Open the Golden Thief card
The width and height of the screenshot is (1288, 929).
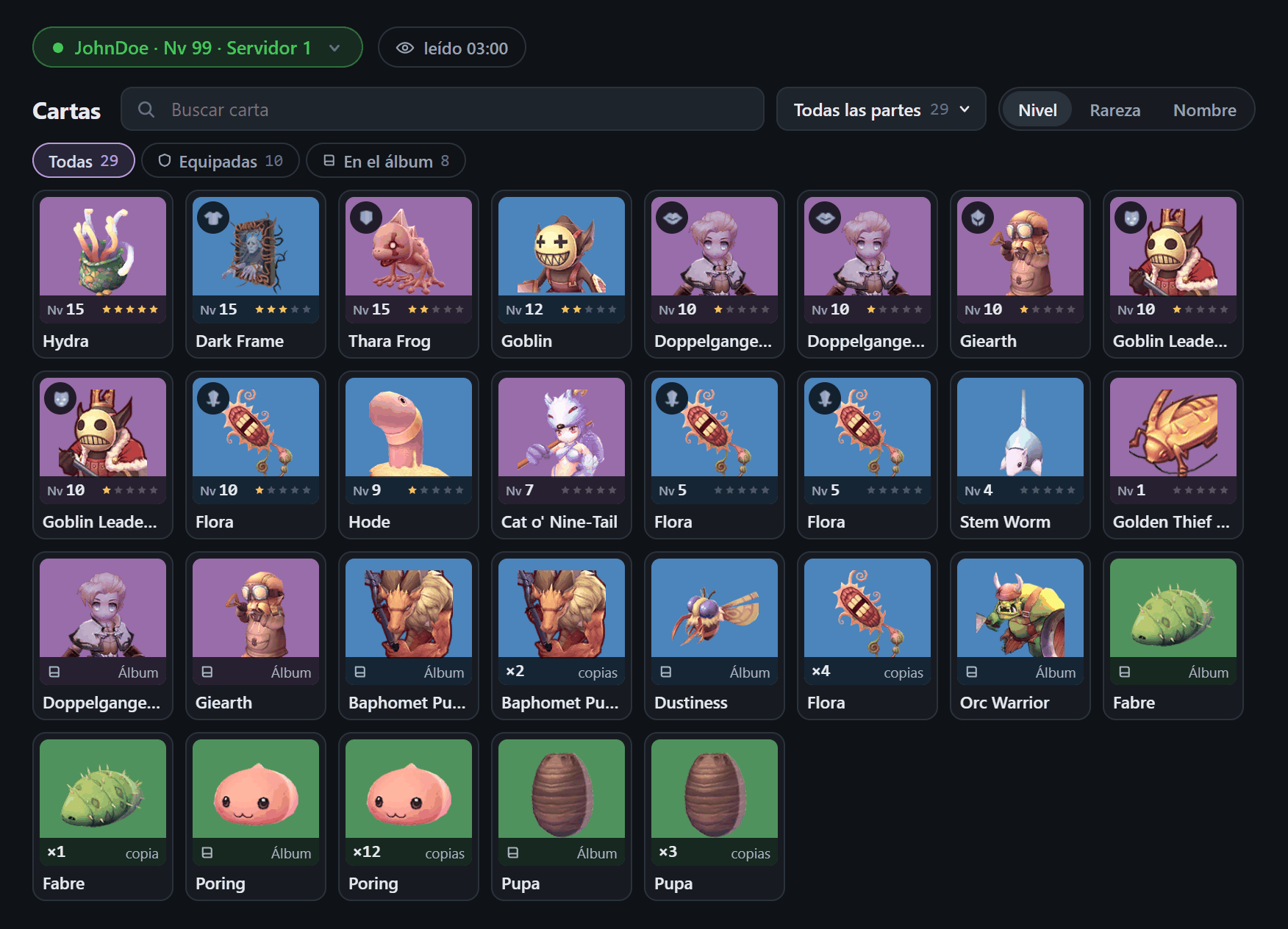(x=1173, y=455)
